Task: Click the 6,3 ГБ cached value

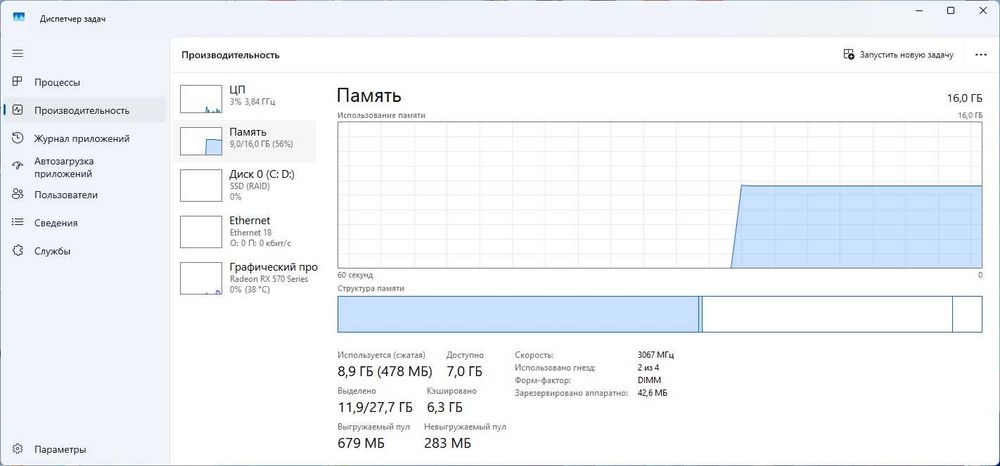Action: coord(444,407)
